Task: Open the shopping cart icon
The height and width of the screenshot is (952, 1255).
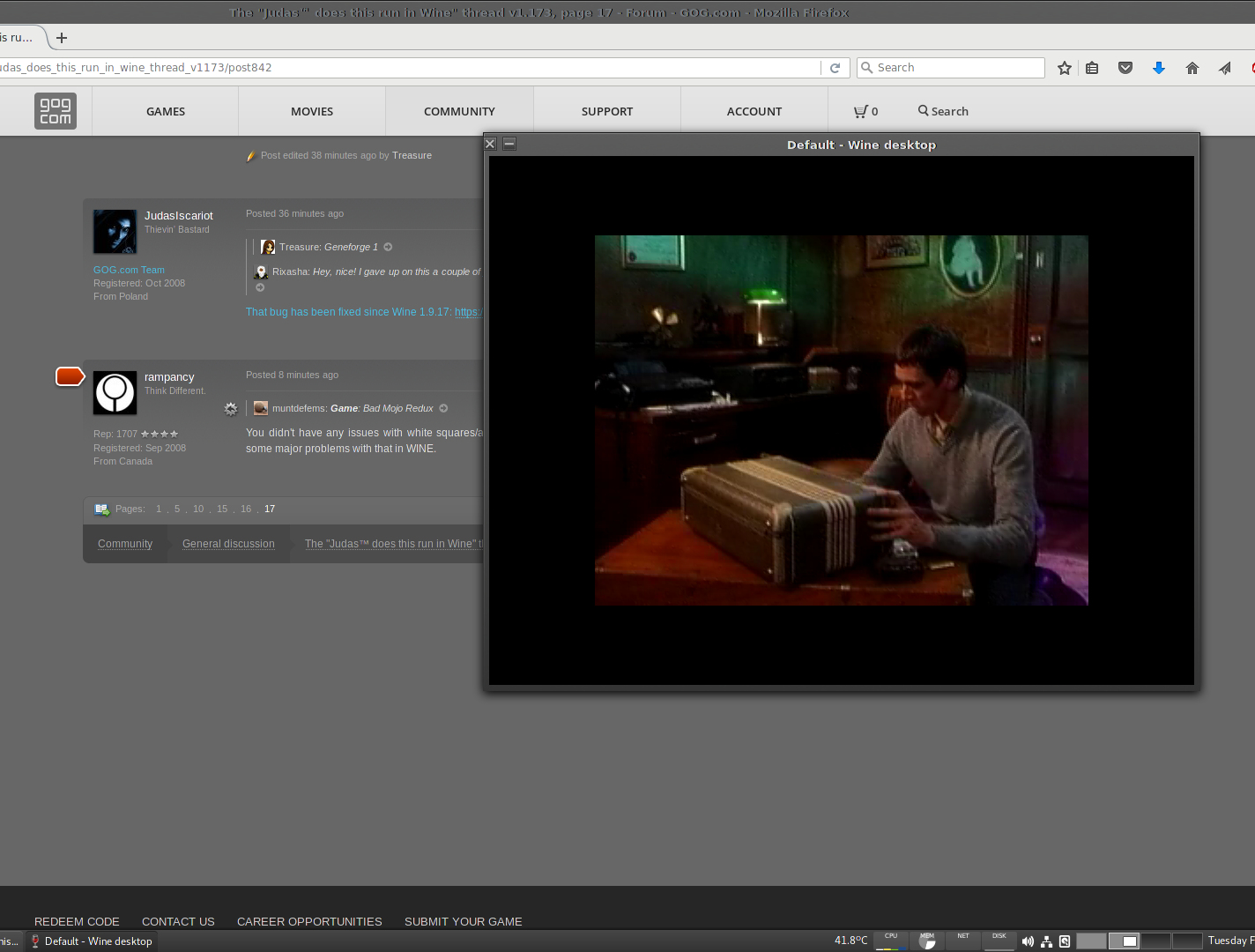Action: pyautogui.click(x=861, y=111)
